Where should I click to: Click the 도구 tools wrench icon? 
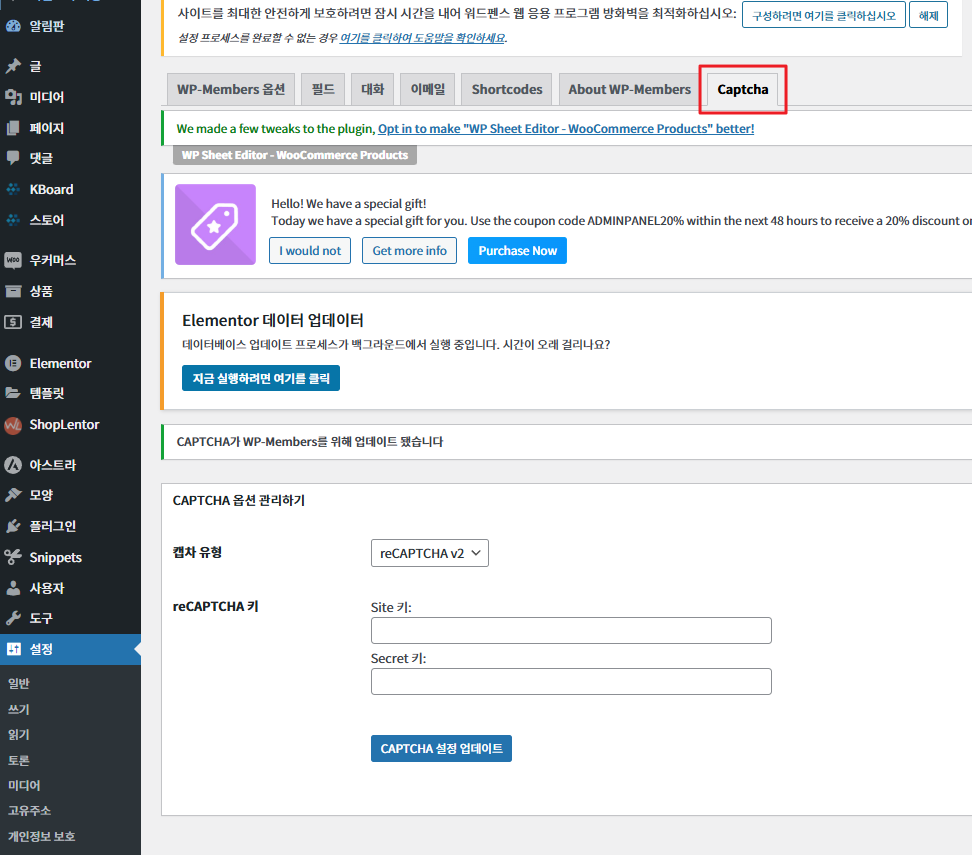pos(13,618)
